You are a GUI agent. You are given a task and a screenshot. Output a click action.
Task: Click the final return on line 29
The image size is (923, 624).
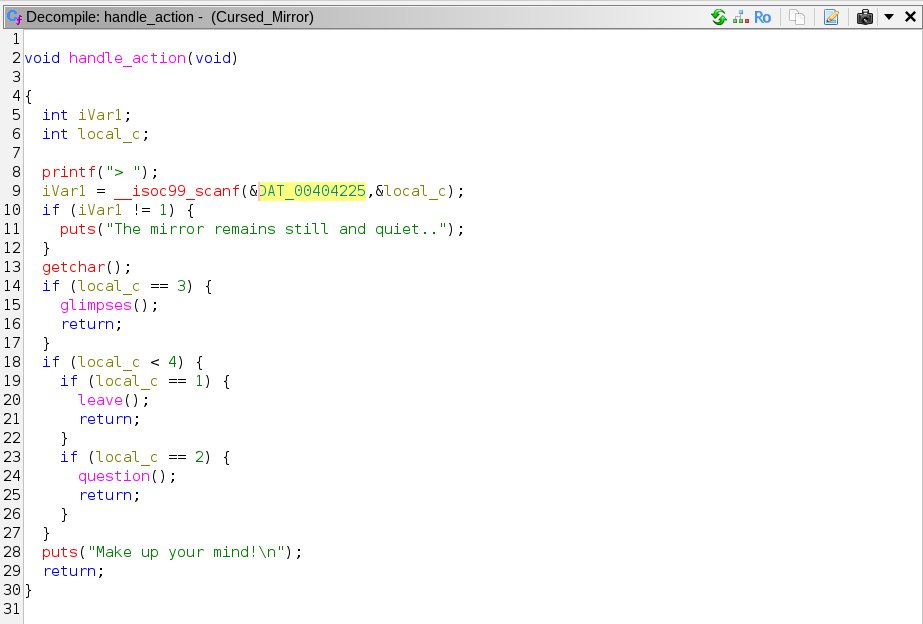(x=69, y=572)
